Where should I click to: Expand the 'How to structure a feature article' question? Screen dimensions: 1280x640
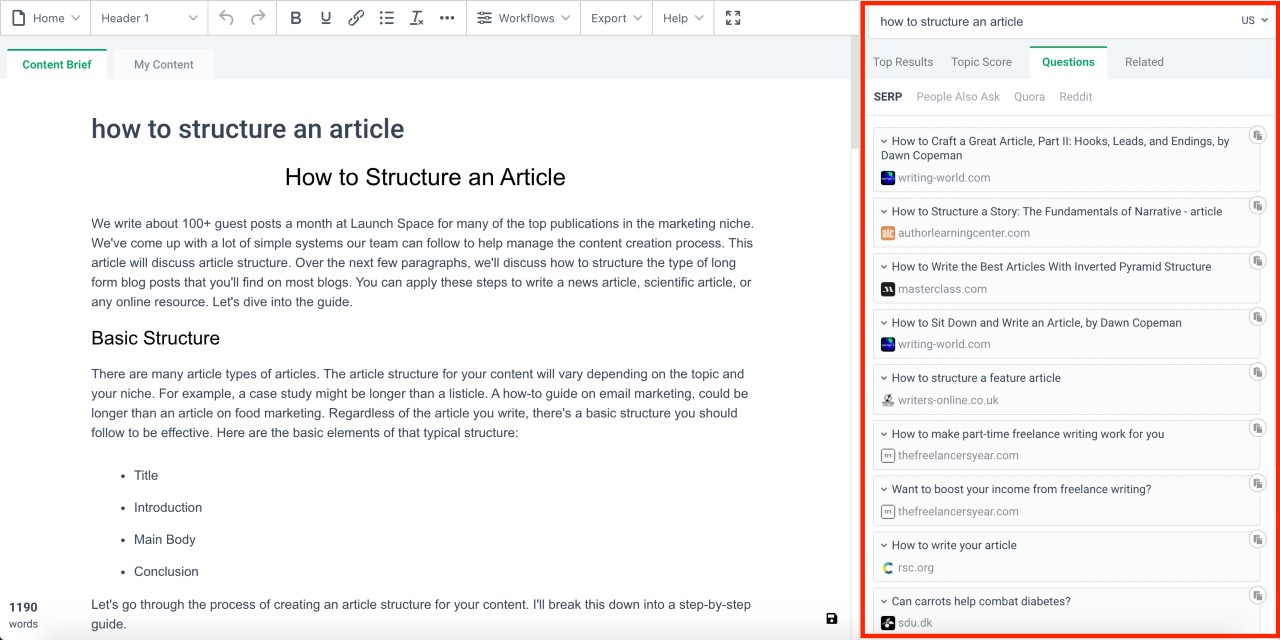coord(884,378)
